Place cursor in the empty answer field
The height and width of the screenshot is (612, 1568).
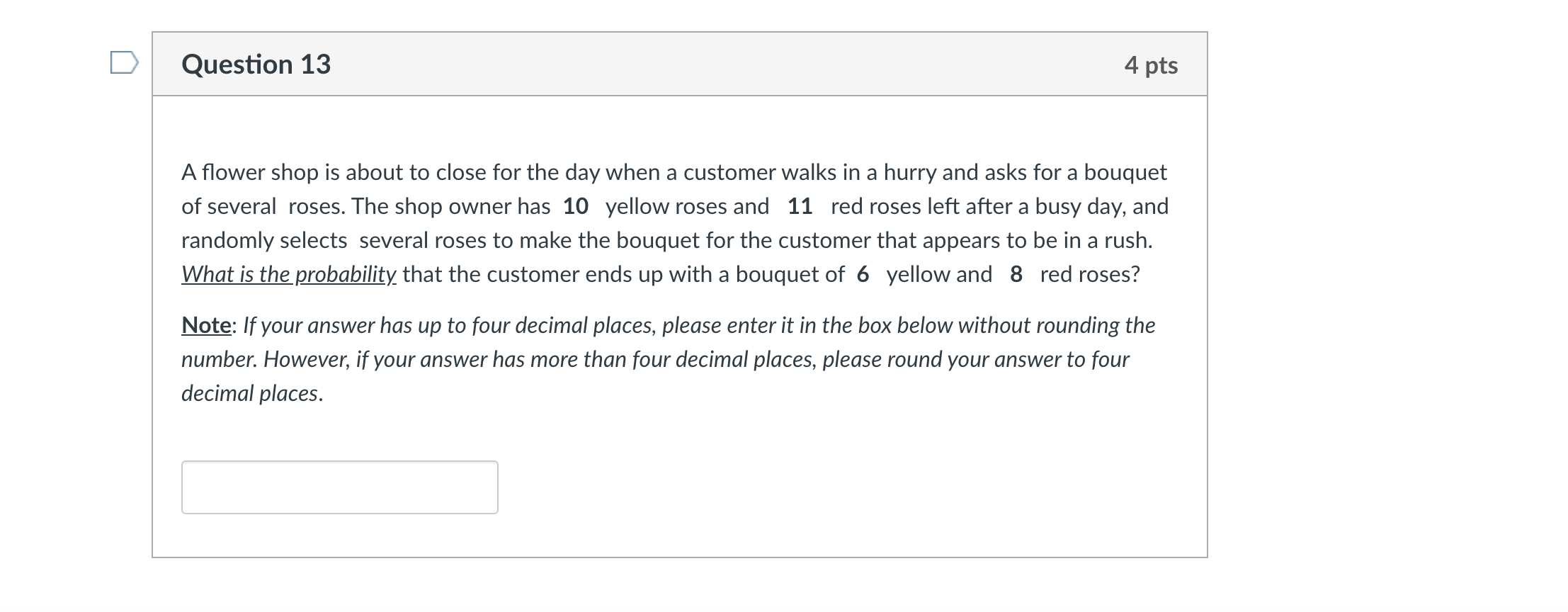click(340, 487)
